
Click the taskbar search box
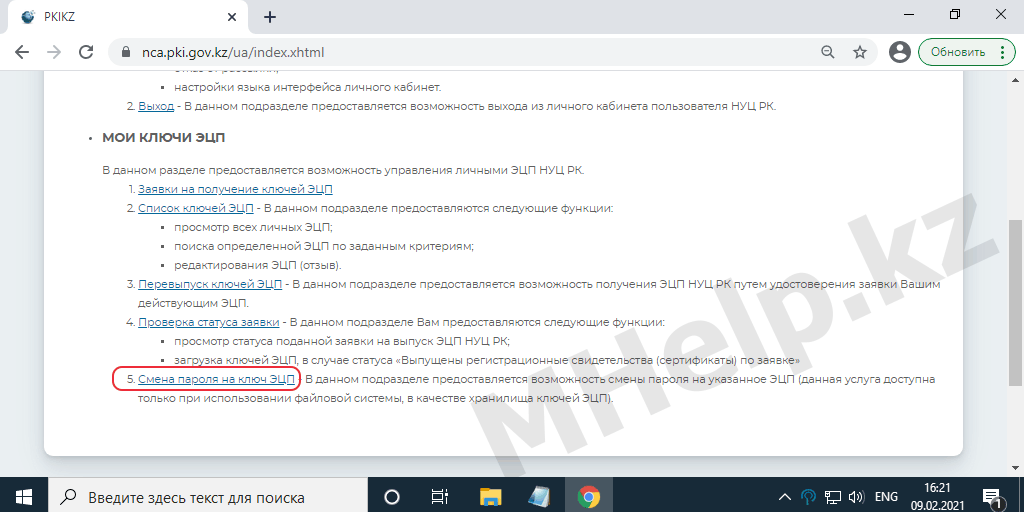[209, 496]
